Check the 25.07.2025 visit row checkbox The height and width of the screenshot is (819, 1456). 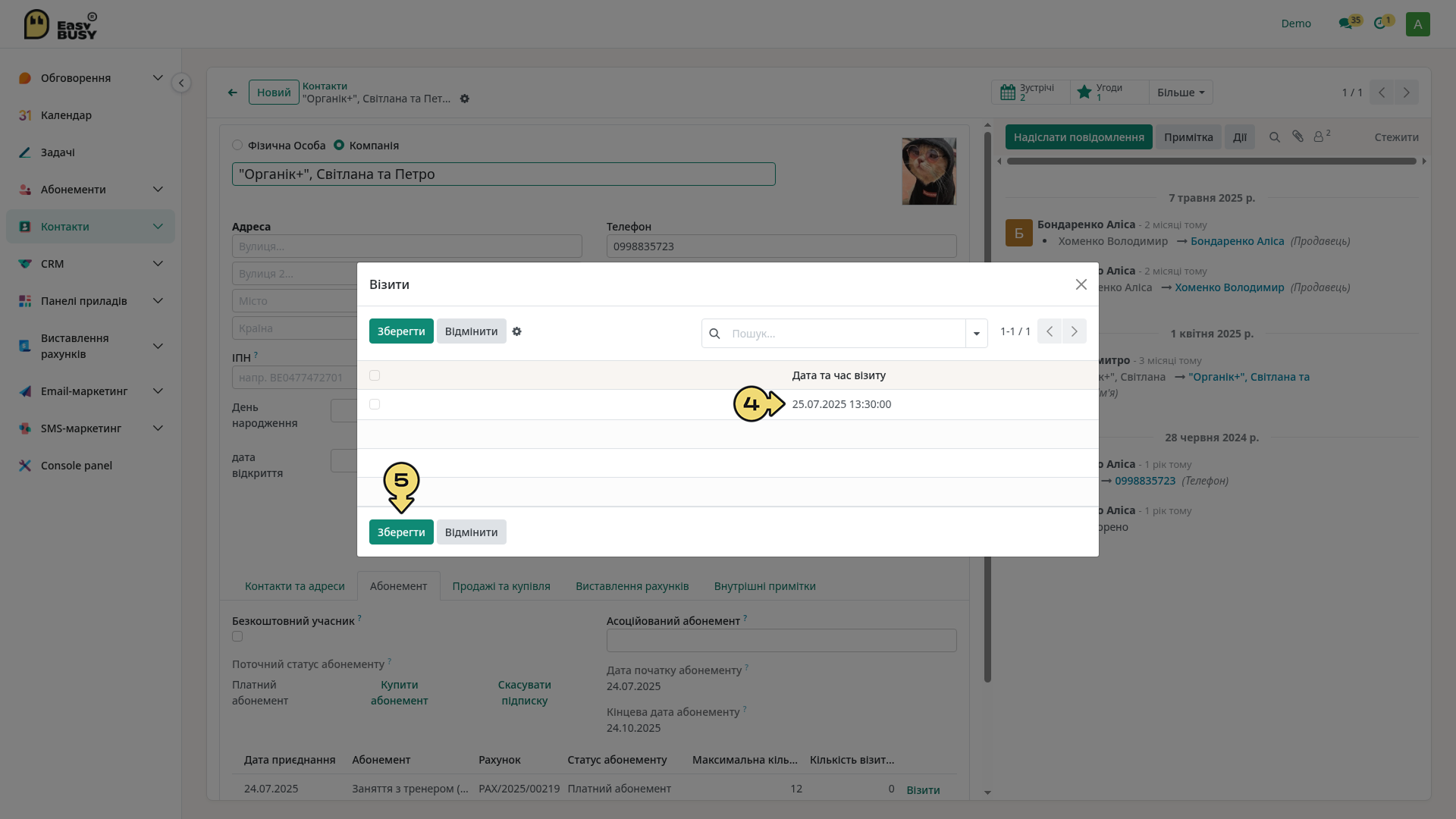pos(375,404)
